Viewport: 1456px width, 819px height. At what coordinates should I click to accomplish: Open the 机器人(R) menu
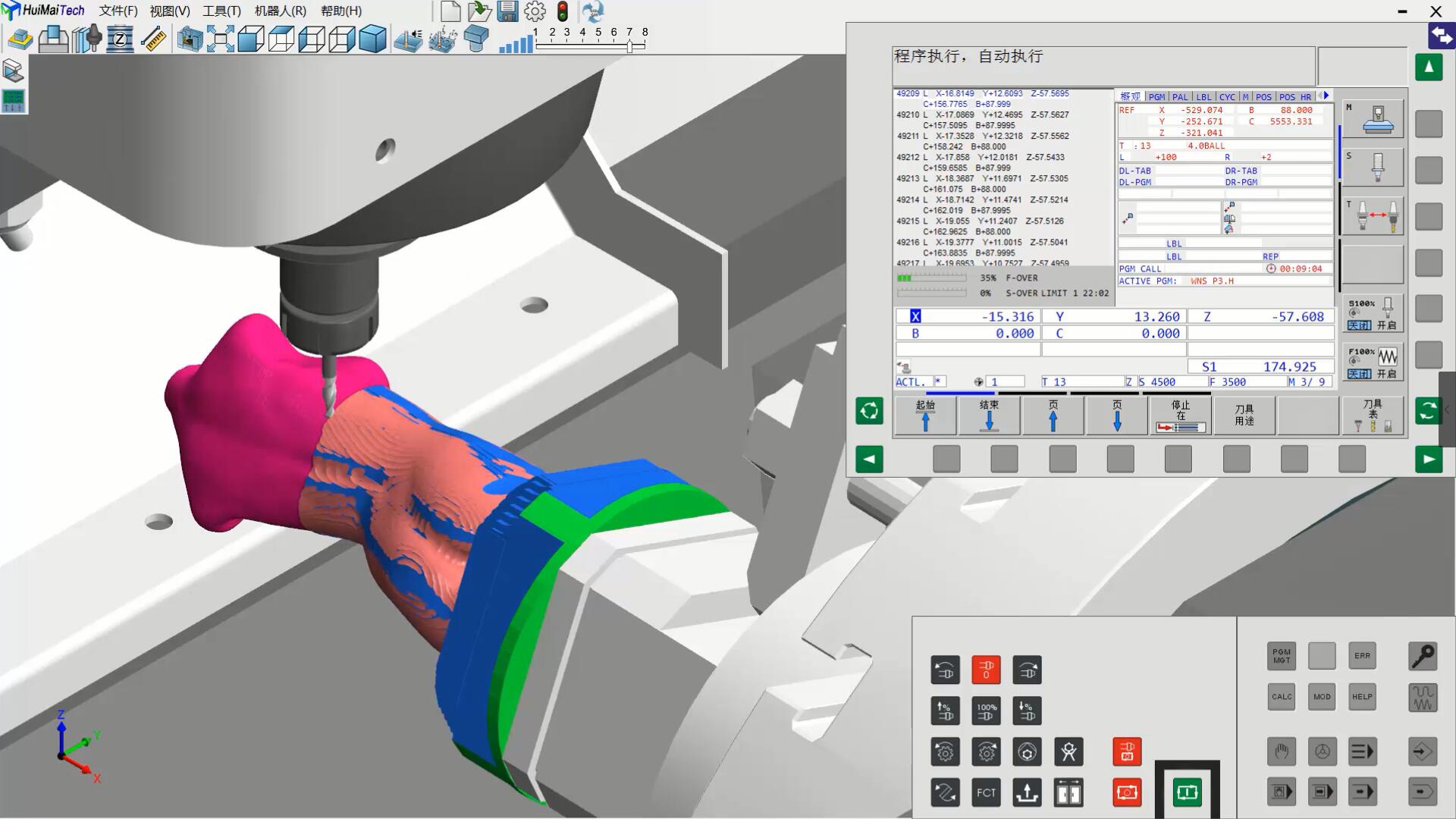[x=281, y=11]
